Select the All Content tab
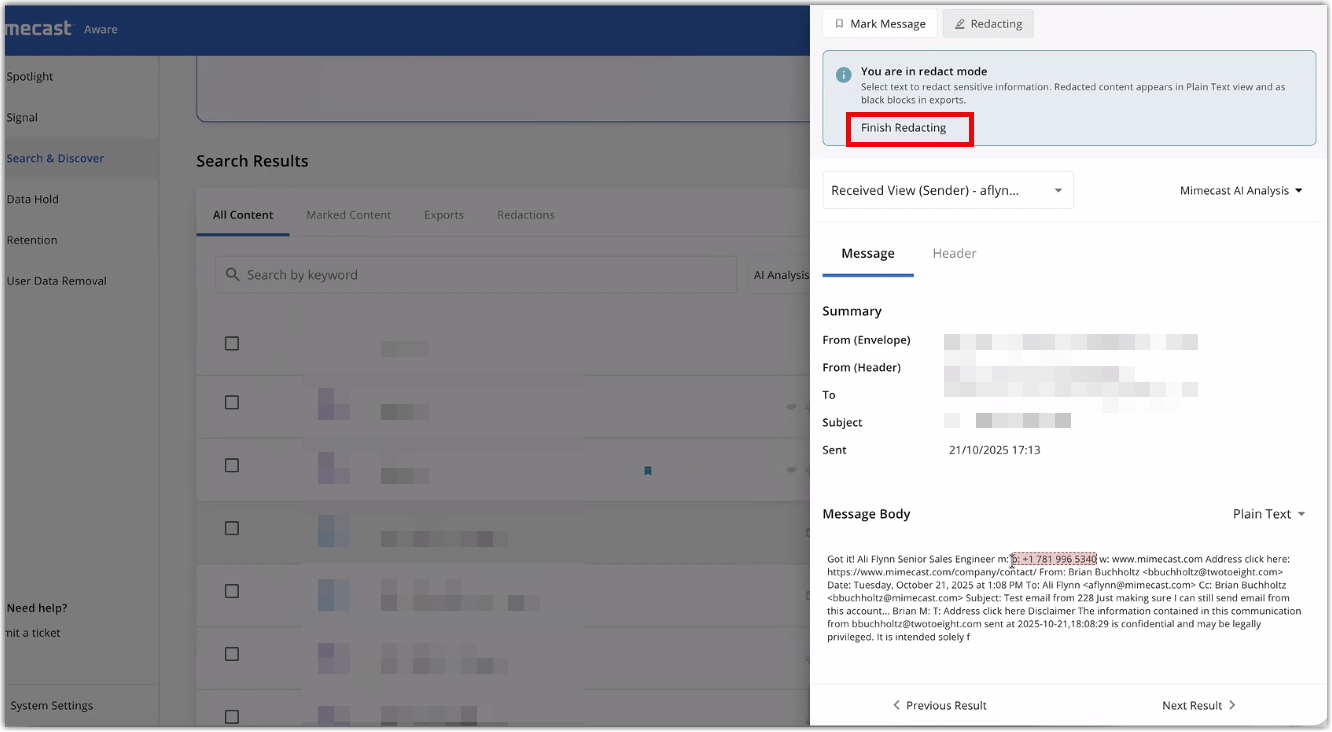 [x=243, y=215]
